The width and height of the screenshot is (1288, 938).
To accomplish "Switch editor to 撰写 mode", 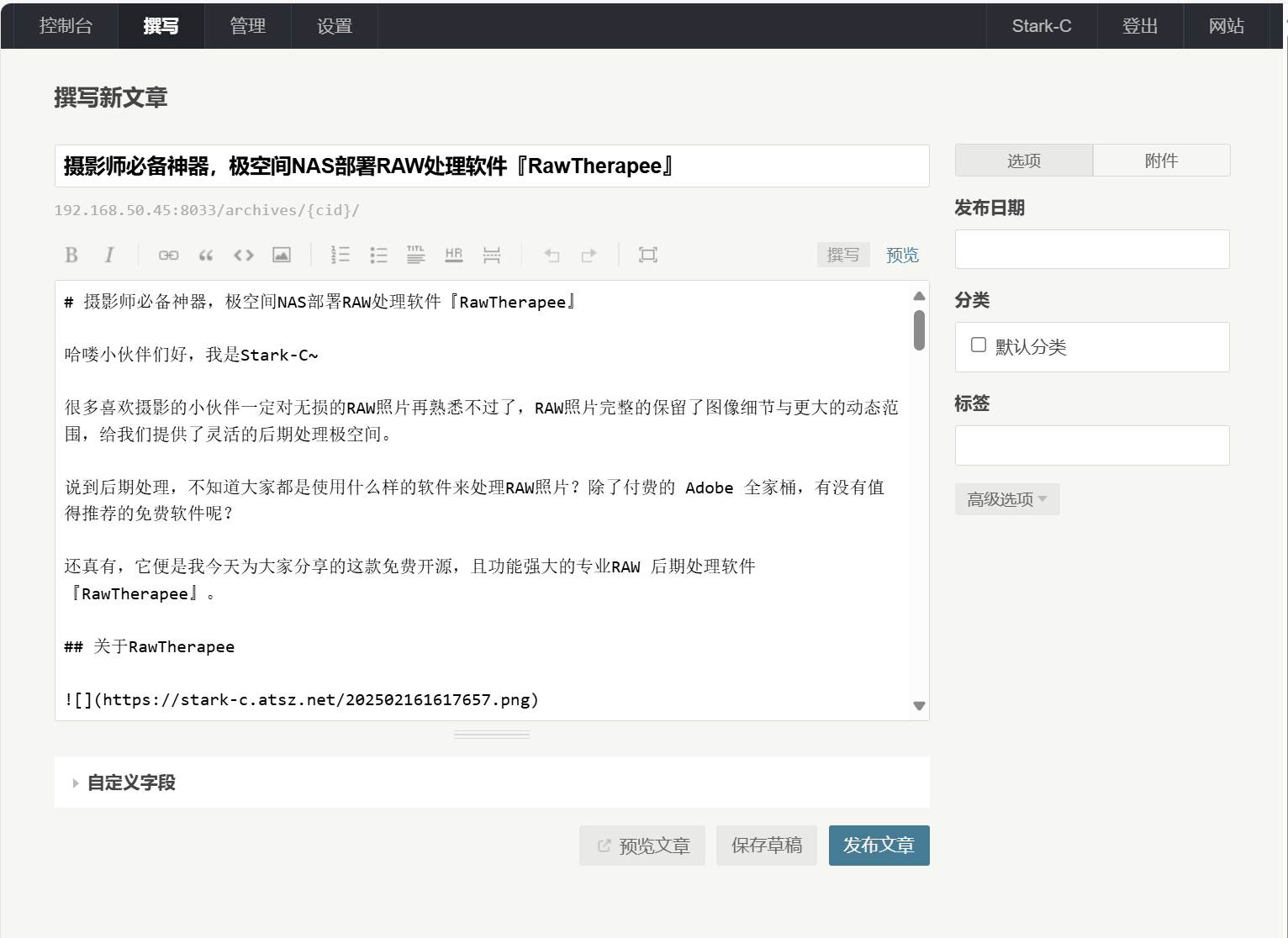I will point(843,255).
